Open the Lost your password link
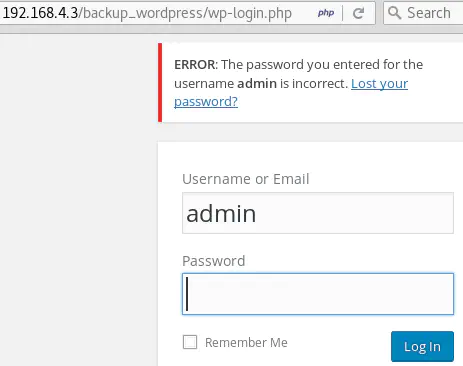This screenshot has height=366, width=463. pos(291,93)
